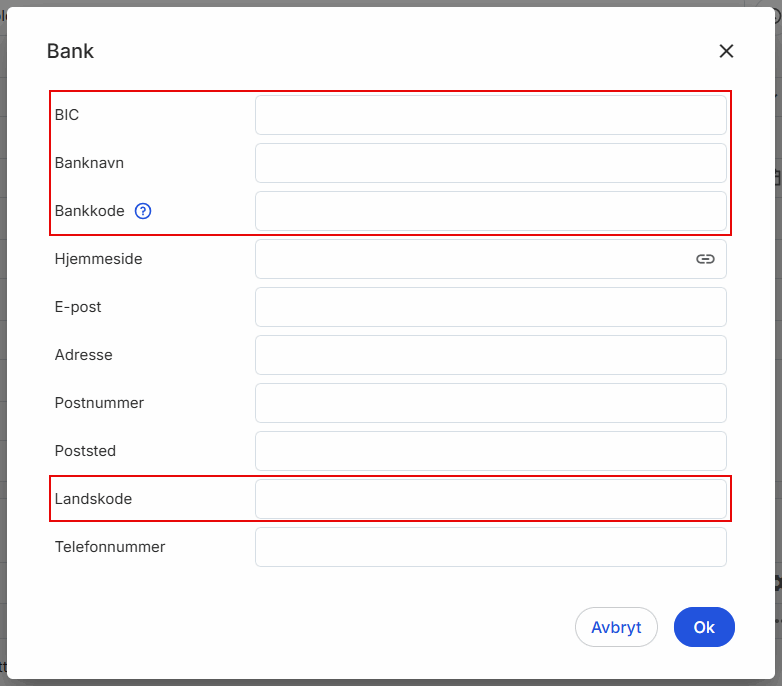Confirm with the Ok button
Viewport: 782px width, 686px height.
pyautogui.click(x=704, y=627)
